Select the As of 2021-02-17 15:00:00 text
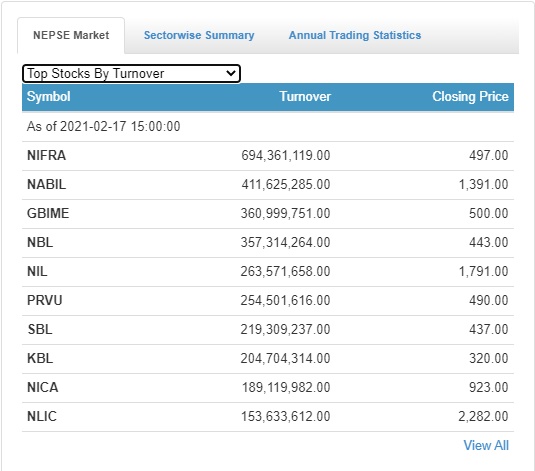This screenshot has width=535, height=471. point(103,126)
